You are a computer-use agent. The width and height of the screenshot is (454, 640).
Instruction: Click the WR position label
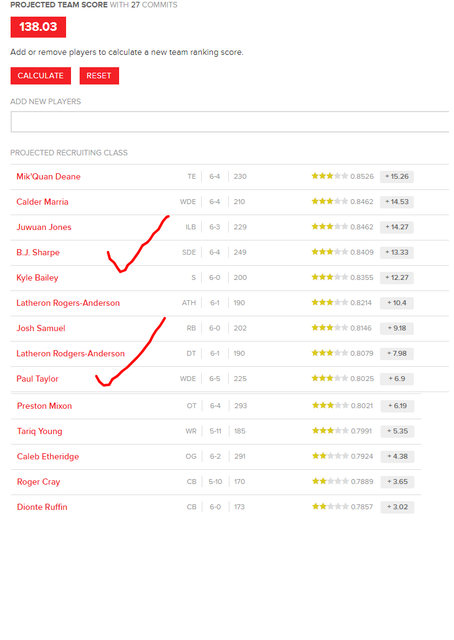pyautogui.click(x=191, y=431)
